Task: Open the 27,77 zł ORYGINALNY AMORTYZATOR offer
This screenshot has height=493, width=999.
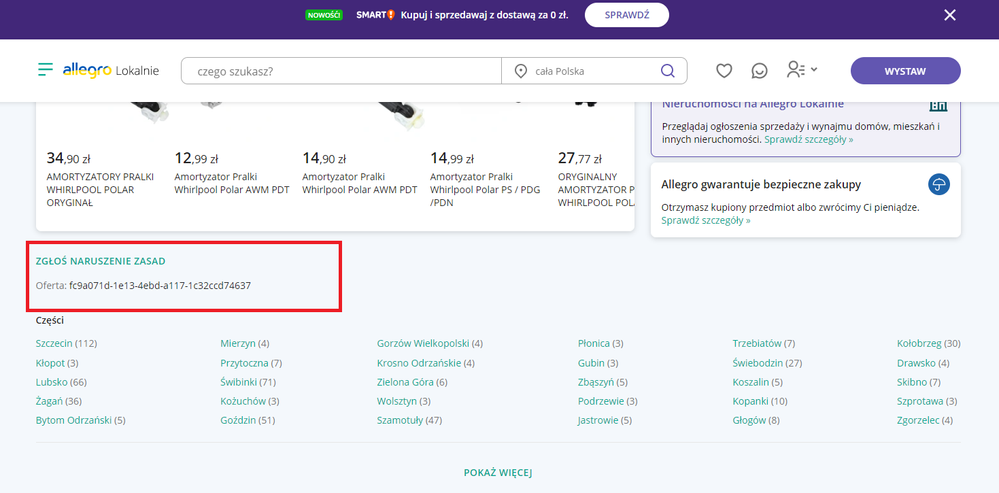Action: (x=596, y=179)
